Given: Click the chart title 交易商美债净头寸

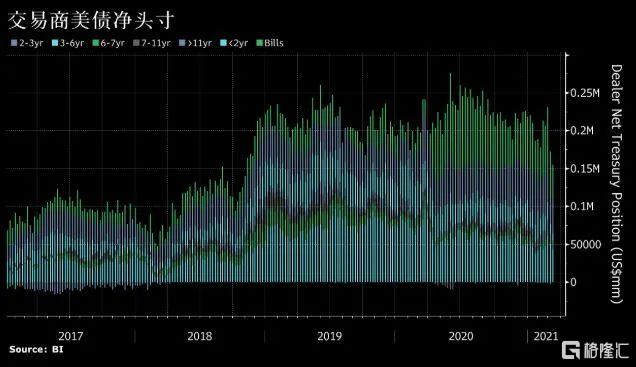Looking at the screenshot, I should coord(91,20).
